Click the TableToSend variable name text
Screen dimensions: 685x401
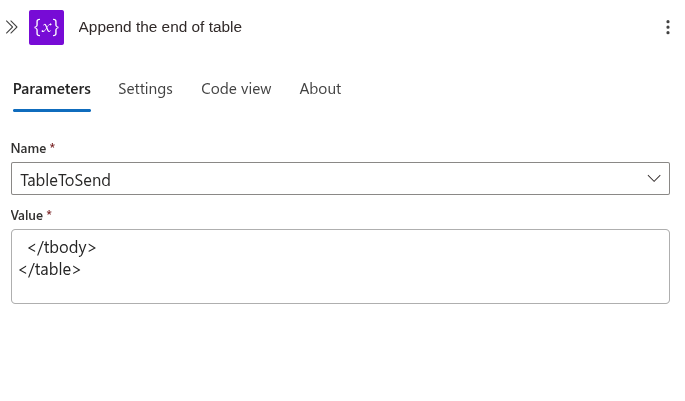(x=66, y=180)
